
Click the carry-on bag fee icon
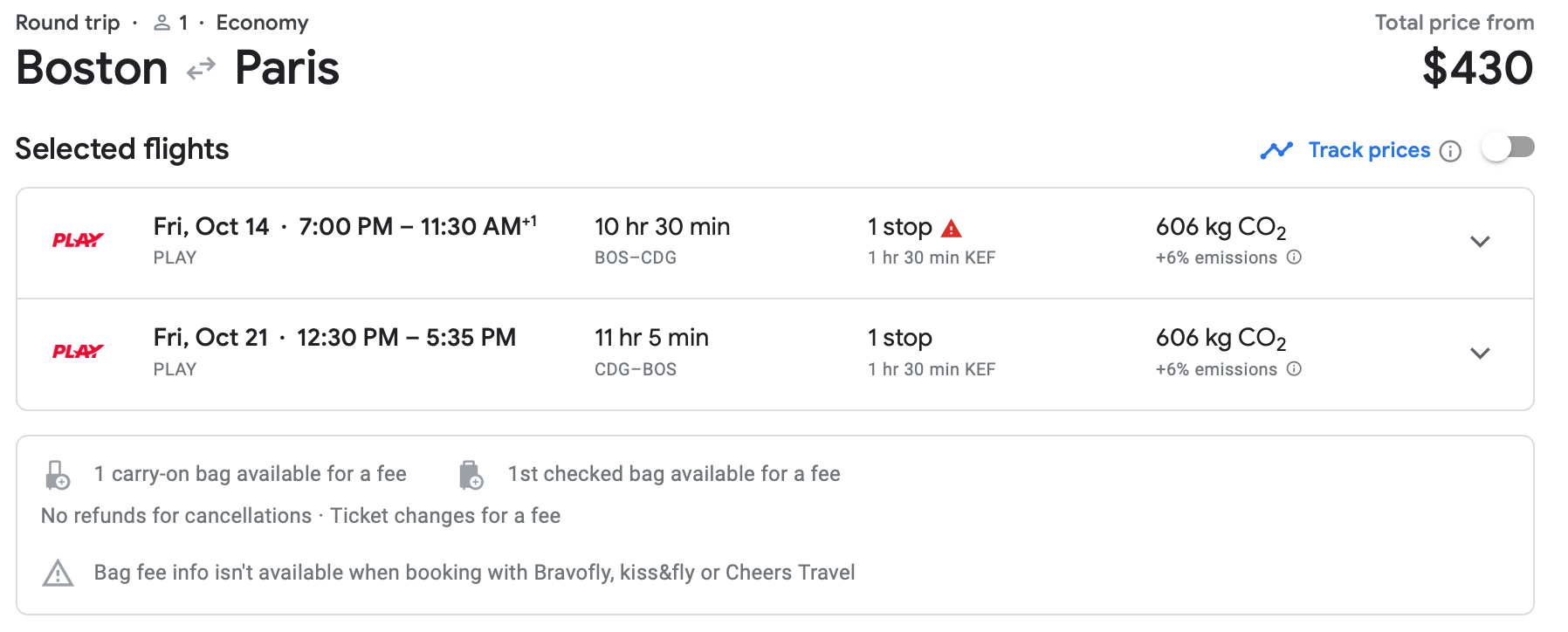(58, 475)
